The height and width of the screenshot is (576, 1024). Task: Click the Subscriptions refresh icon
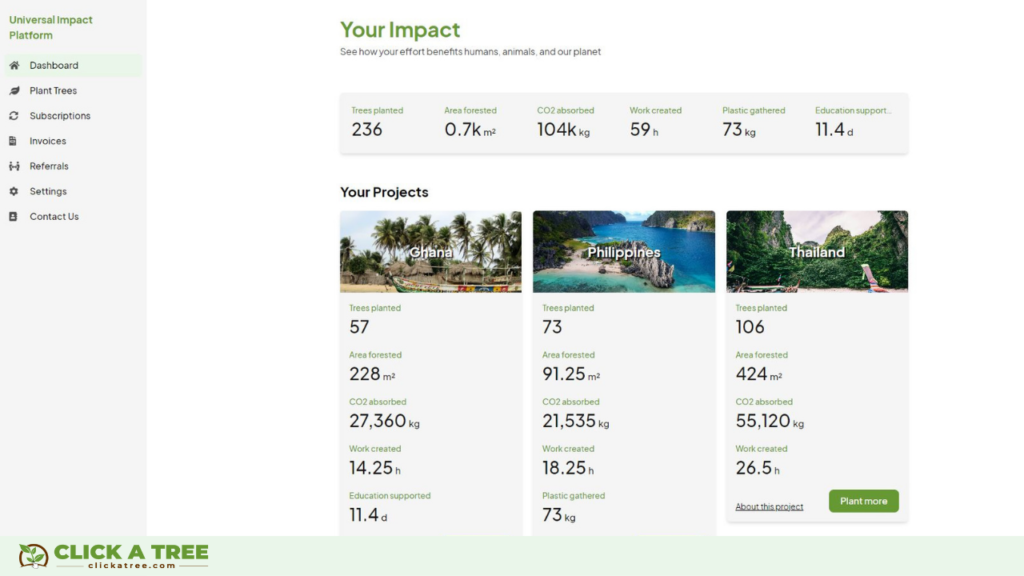tap(12, 115)
